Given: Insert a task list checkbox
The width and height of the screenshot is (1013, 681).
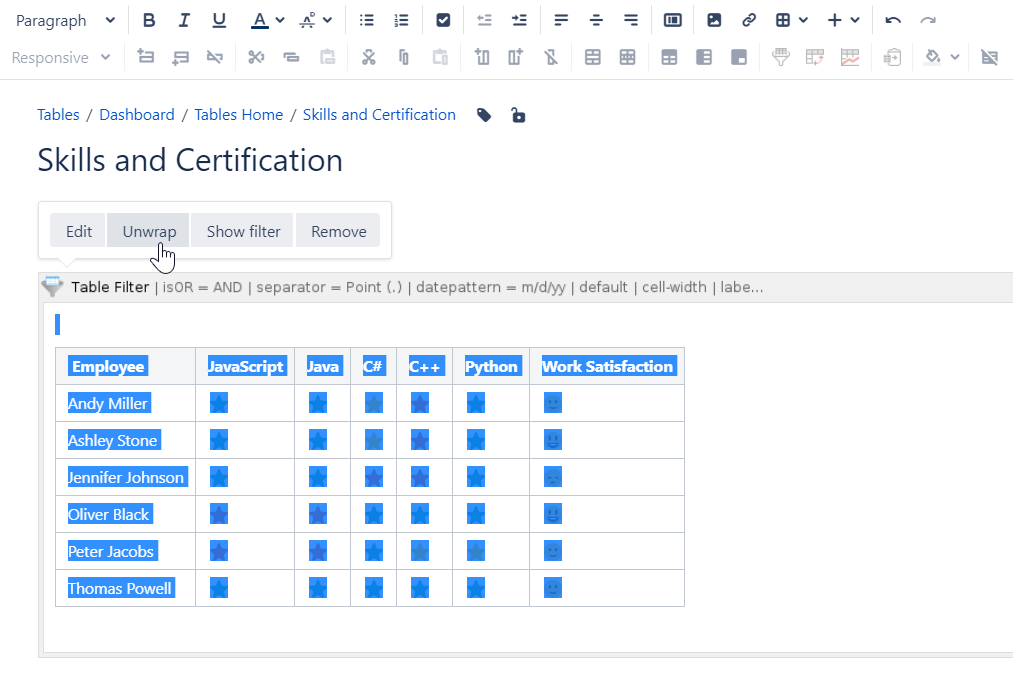Looking at the screenshot, I should click(443, 20).
